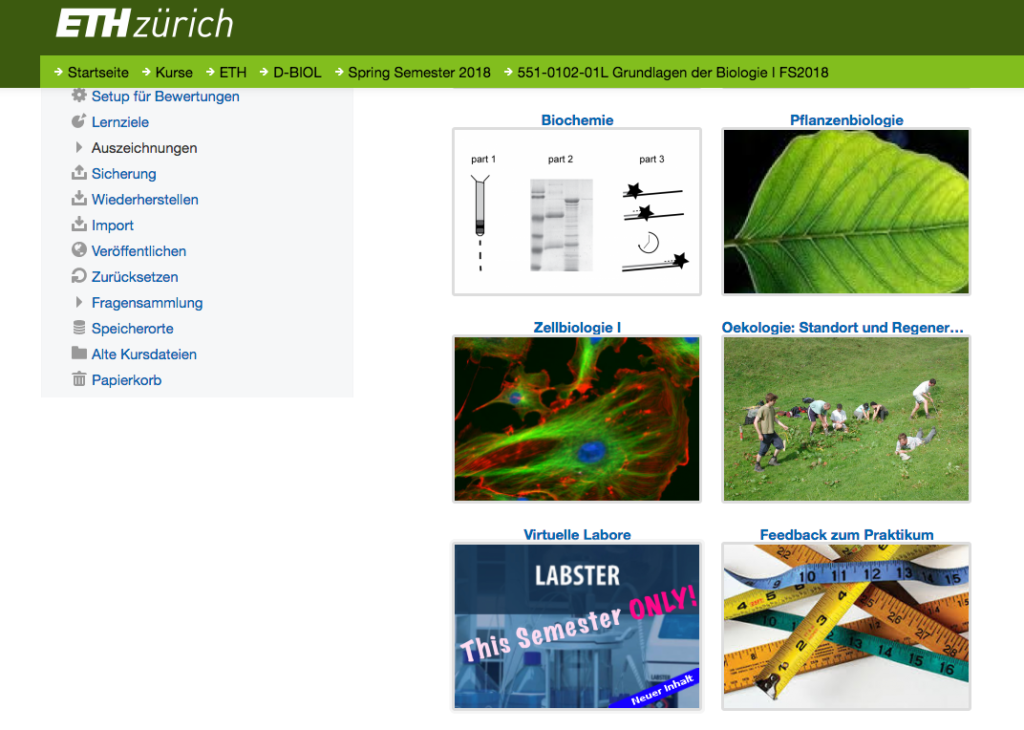The width and height of the screenshot is (1024, 730).
Task: Open the Biochemie title link
Action: [577, 120]
